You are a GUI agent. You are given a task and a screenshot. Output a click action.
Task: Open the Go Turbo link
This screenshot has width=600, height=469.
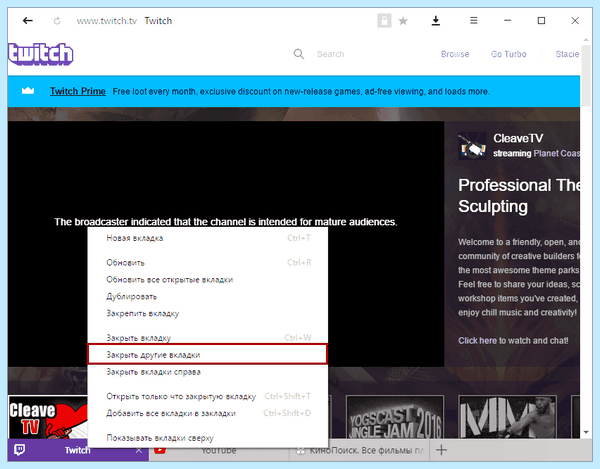[509, 54]
